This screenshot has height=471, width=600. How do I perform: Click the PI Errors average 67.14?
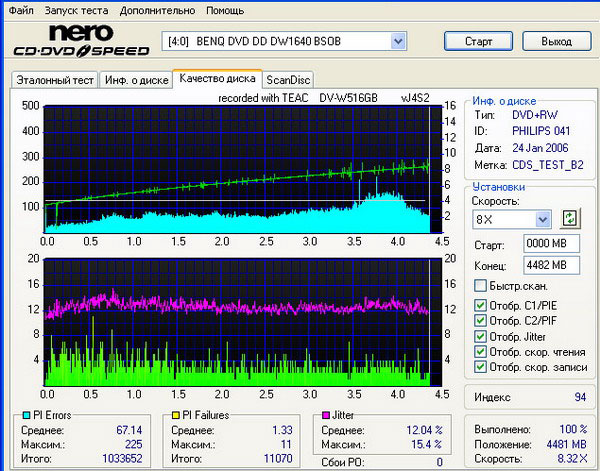coord(129,430)
